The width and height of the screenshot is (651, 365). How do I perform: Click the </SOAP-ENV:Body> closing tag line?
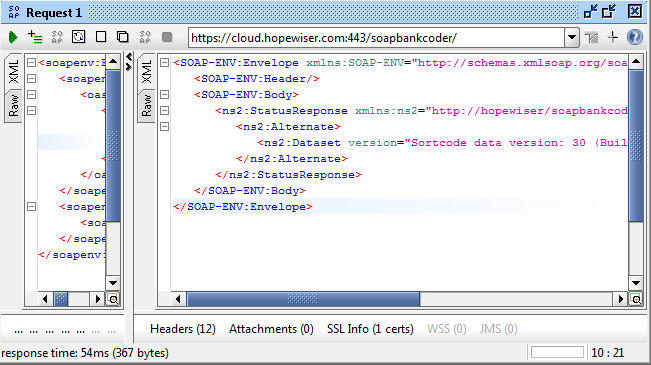pos(250,191)
